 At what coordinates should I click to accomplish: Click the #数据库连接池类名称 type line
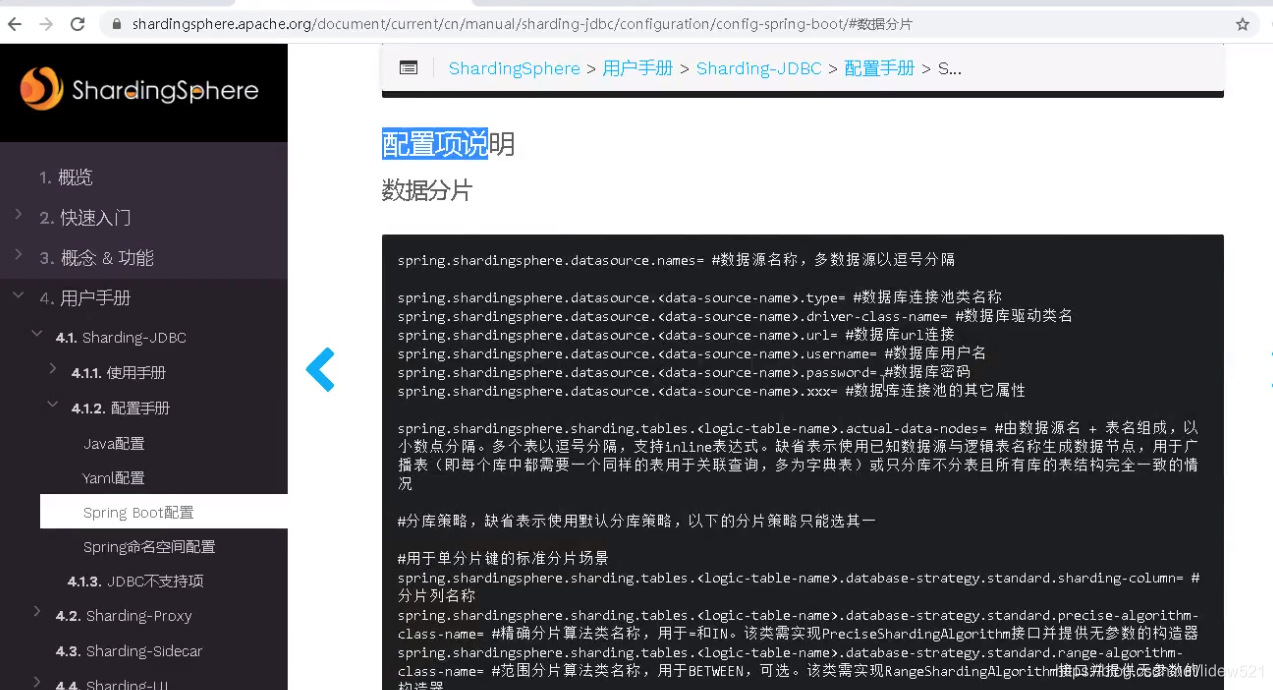[x=700, y=297]
